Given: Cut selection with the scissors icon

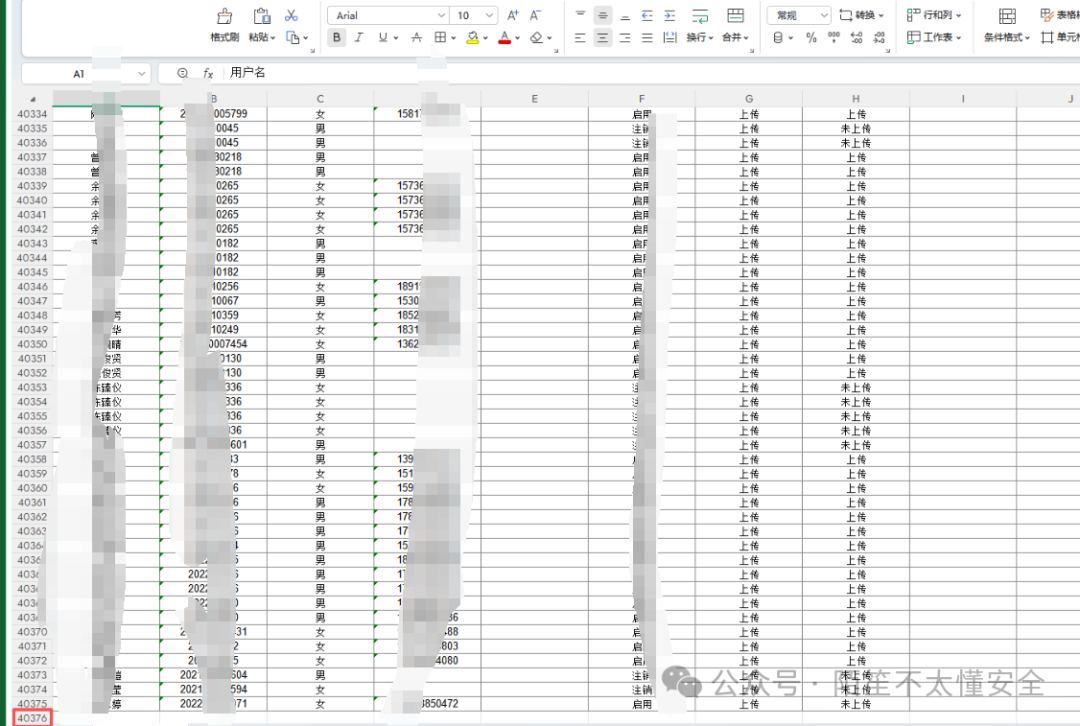Looking at the screenshot, I should [x=291, y=15].
